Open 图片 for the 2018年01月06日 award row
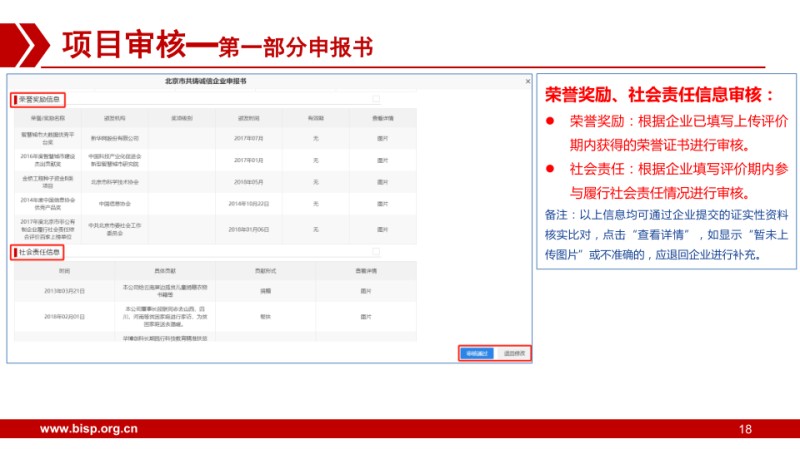 click(383, 228)
